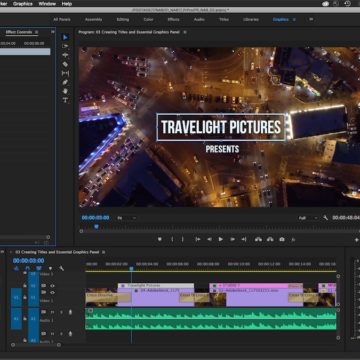Toggle V2 track lock
The image size is (360, 360).
[25, 286]
